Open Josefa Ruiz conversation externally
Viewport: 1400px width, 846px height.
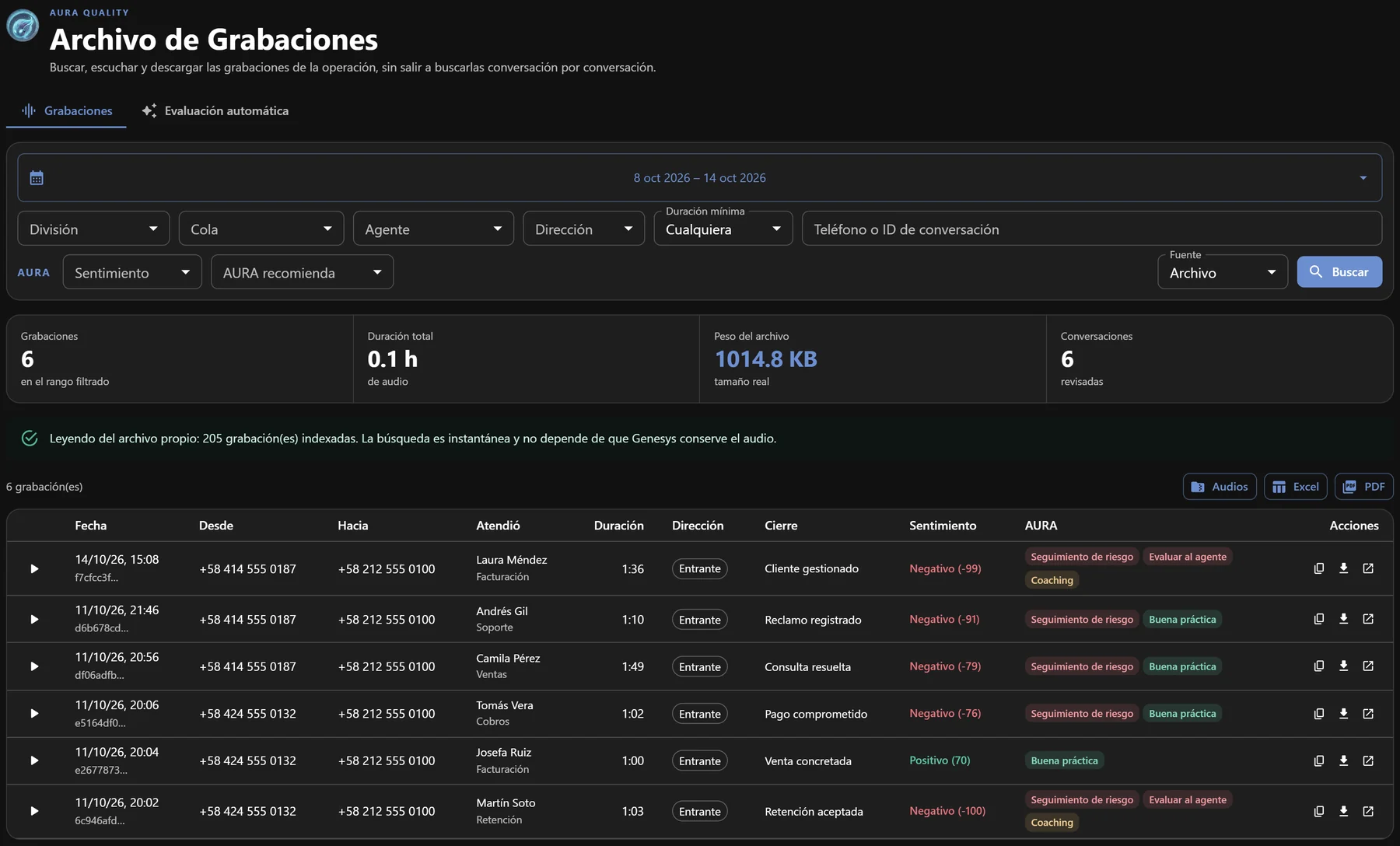click(1368, 760)
